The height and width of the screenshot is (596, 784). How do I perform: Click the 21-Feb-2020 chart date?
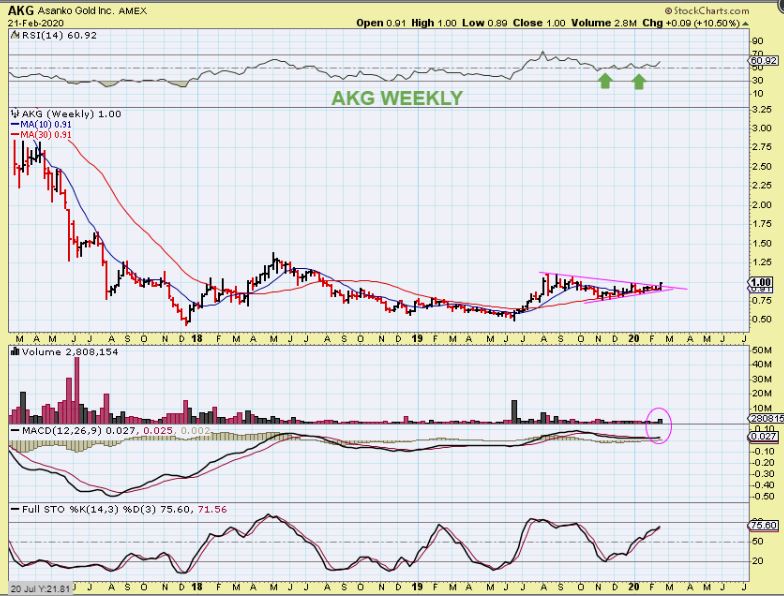pos(34,24)
